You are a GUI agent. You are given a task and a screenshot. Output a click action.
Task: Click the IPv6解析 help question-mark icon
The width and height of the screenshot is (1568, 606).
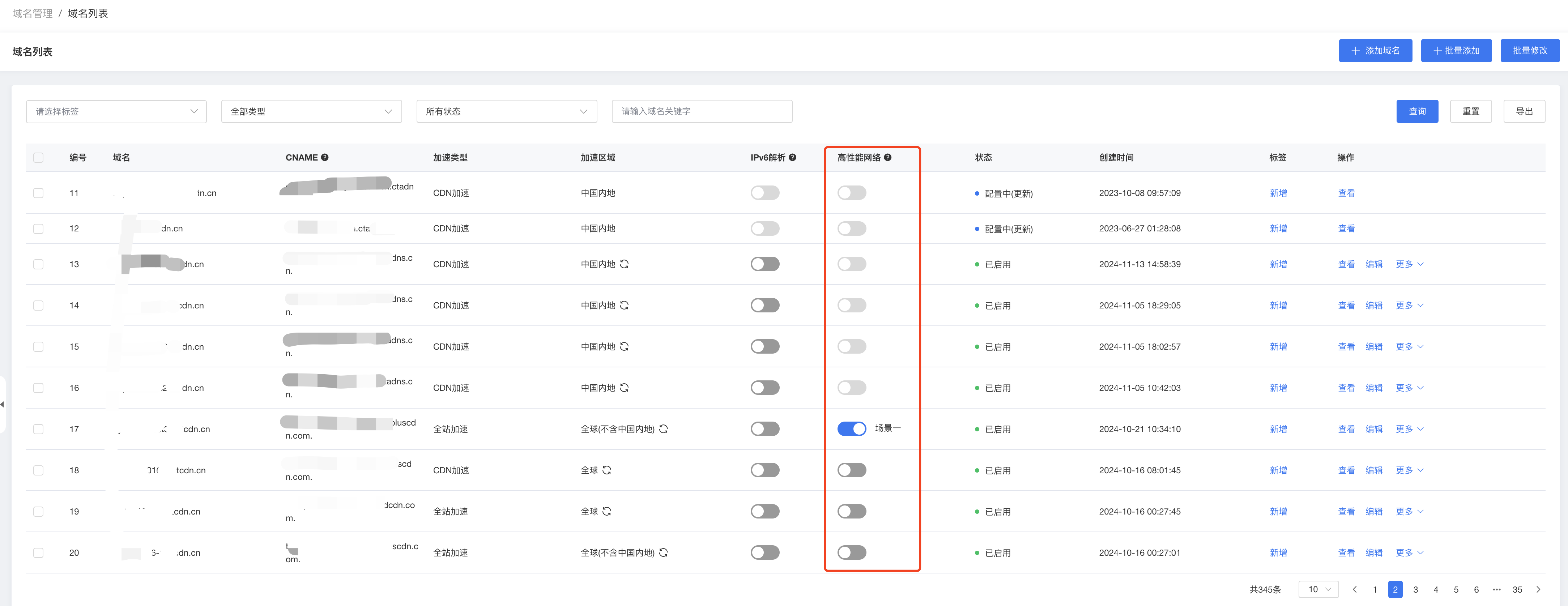coord(792,158)
